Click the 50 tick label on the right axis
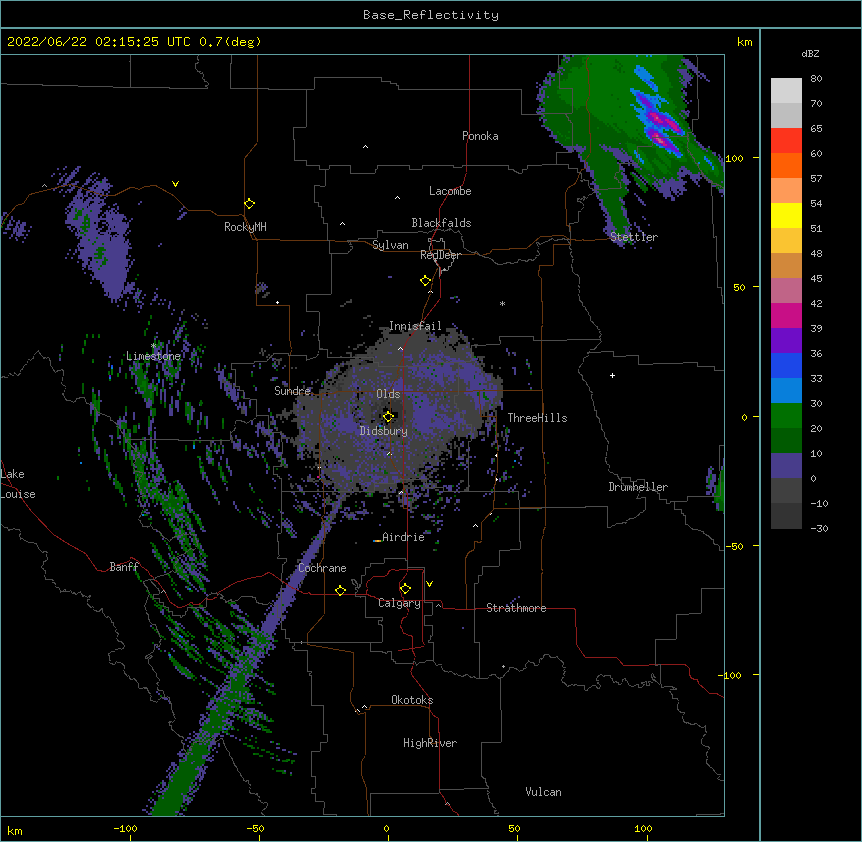The height and width of the screenshot is (842, 862). pyautogui.click(x=739, y=287)
